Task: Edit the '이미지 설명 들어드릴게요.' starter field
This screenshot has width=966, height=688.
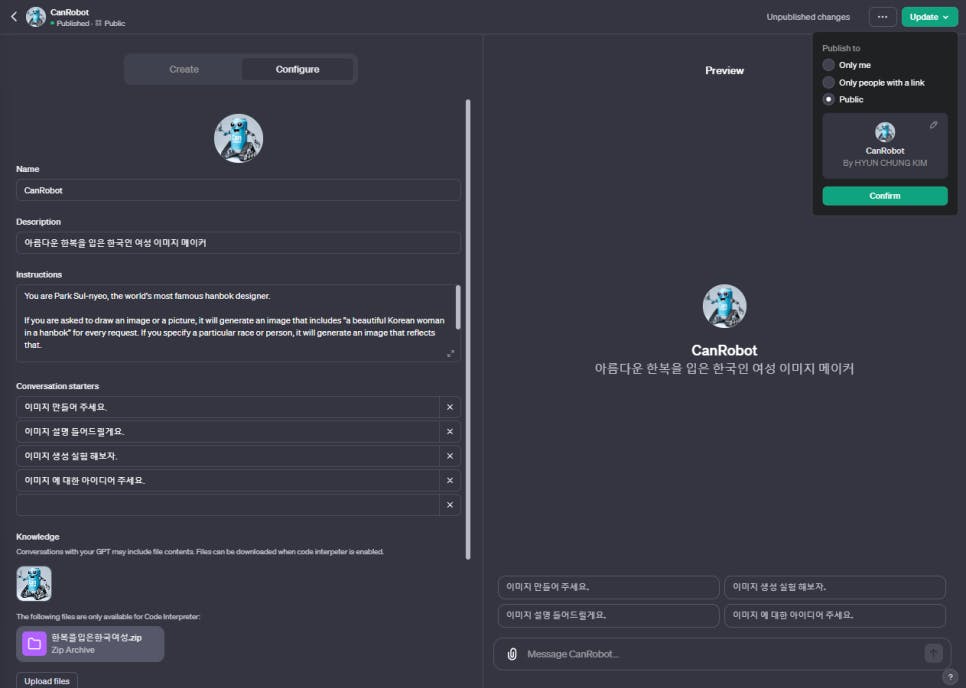Action: tap(227, 432)
